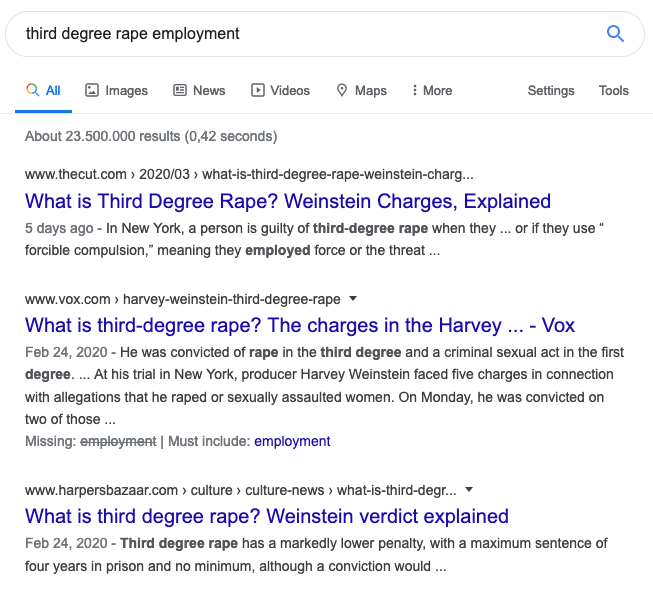This screenshot has height=598, width=653.
Task: Click the Videos tab play icon
Action: 258,90
